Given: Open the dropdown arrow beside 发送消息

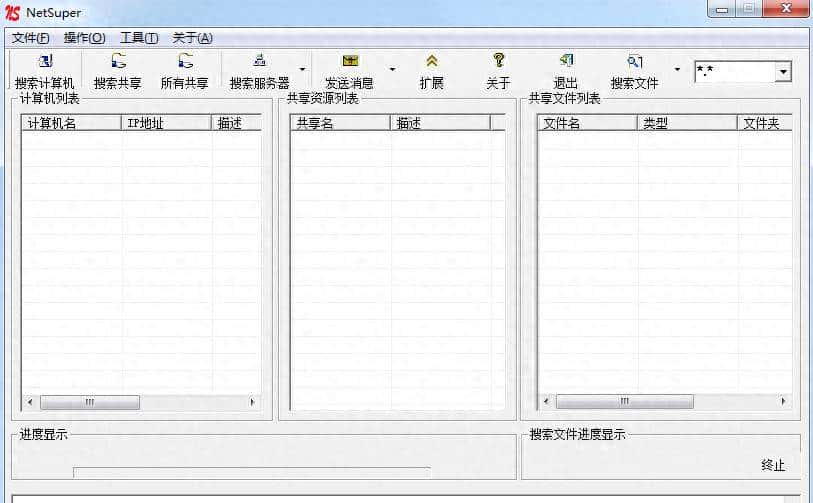Looking at the screenshot, I should click(x=393, y=69).
